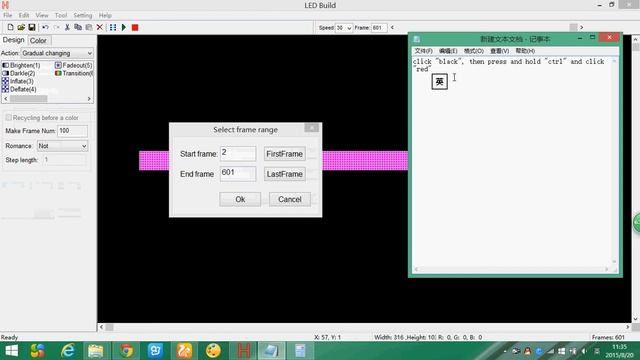Click the frame slider left arrow
The width and height of the screenshot is (640, 360).
pos(392,27)
